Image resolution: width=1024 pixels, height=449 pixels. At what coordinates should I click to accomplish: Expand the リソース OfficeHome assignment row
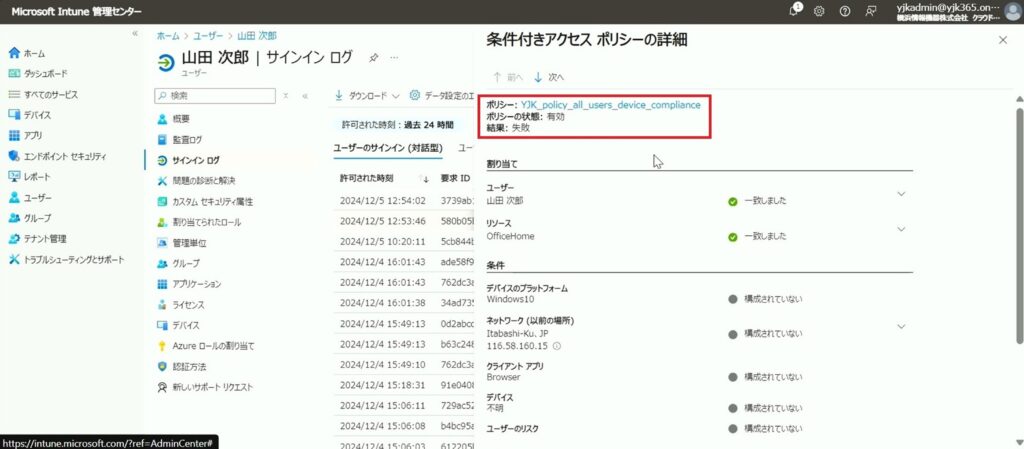[901, 230]
